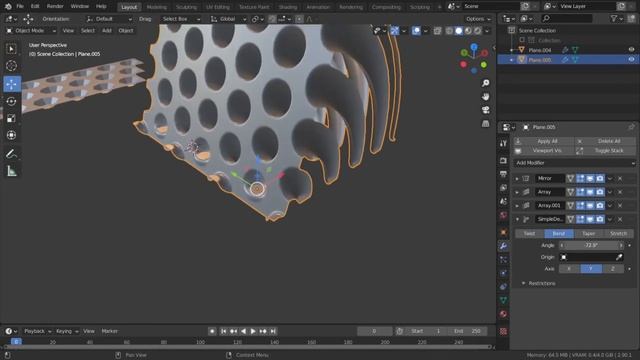Remove the SimpleDeform modifier with X
Viewport: 640px width, 360px height.
[620, 219]
